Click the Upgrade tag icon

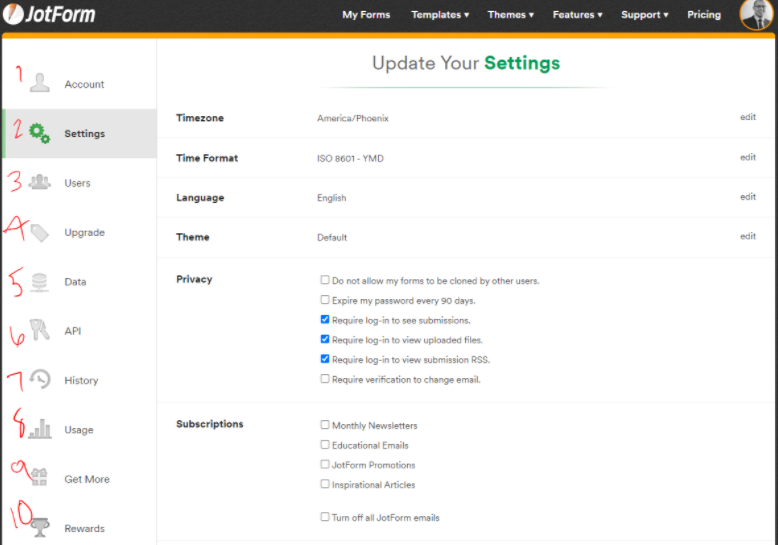(40, 232)
